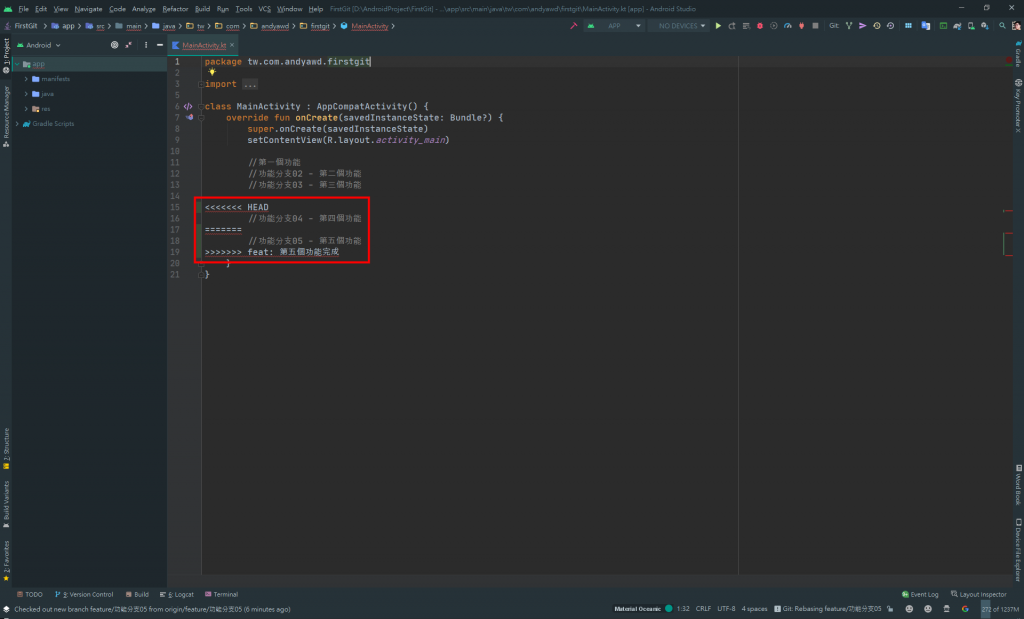This screenshot has height=619, width=1024.
Task: Click the blue grid toolbar icon
Action: (908, 26)
